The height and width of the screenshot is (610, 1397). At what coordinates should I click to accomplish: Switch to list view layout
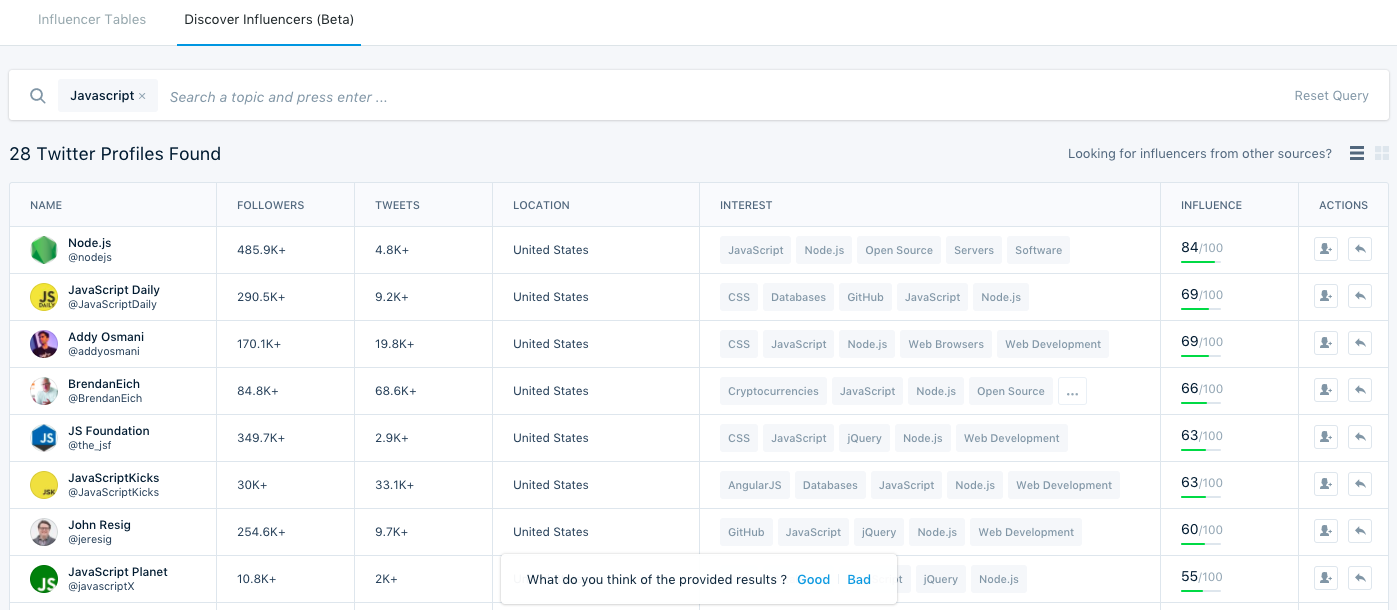click(x=1357, y=153)
